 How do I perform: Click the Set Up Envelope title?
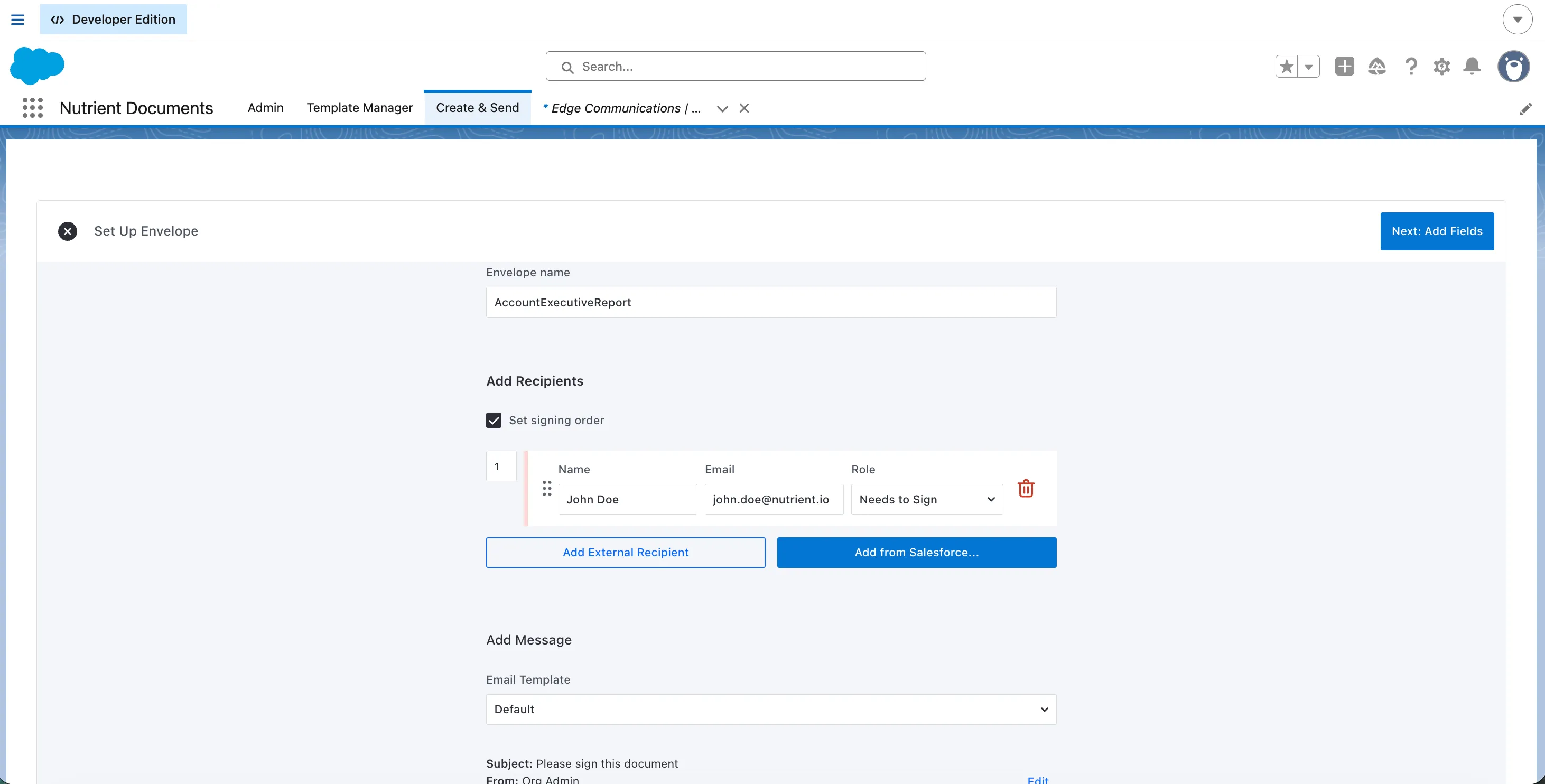(x=146, y=231)
